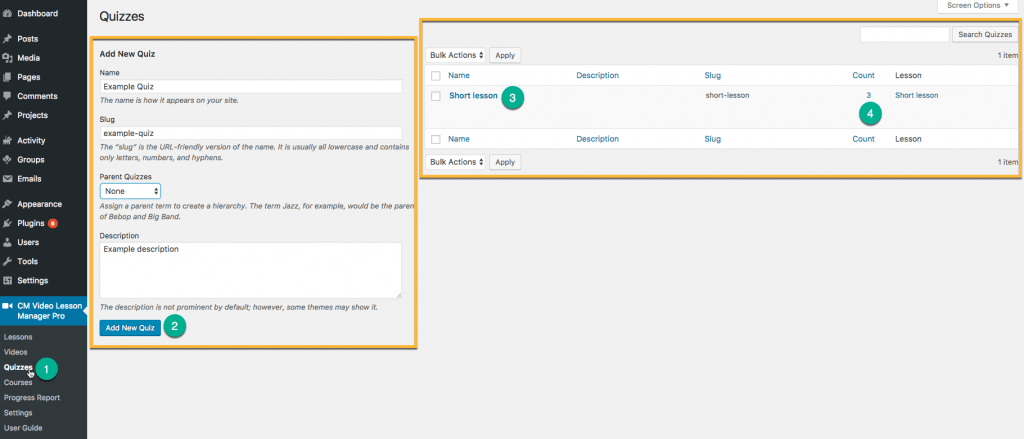Screen dimensions: 1024x439
Task: Open Progress Report submenu item
Action: 31,397
